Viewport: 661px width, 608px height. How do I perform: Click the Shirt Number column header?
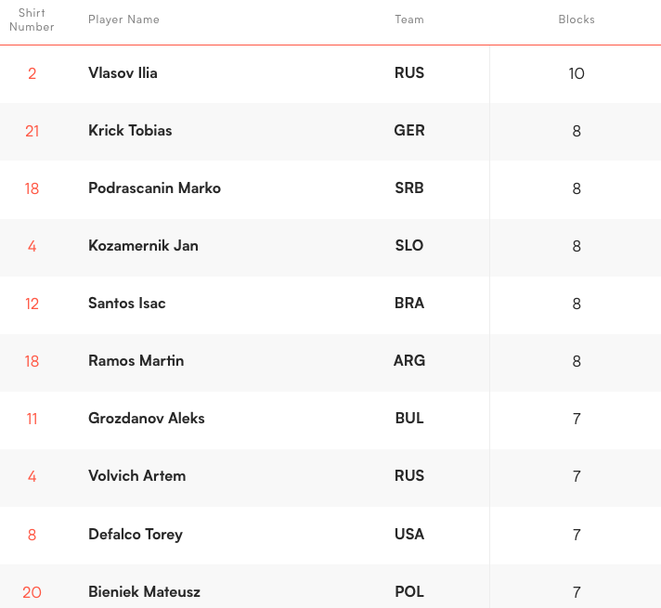coord(32,20)
